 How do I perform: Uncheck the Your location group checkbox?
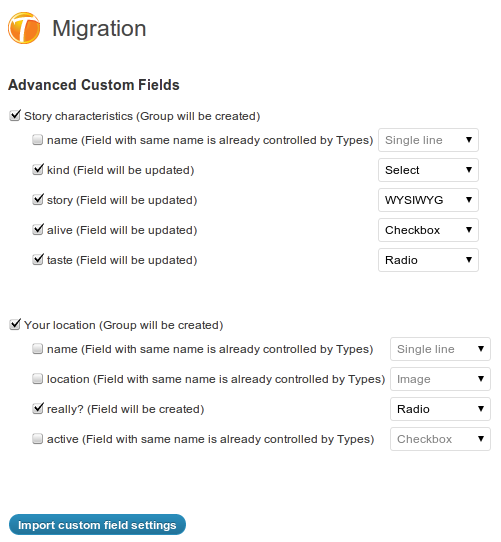(x=15, y=325)
